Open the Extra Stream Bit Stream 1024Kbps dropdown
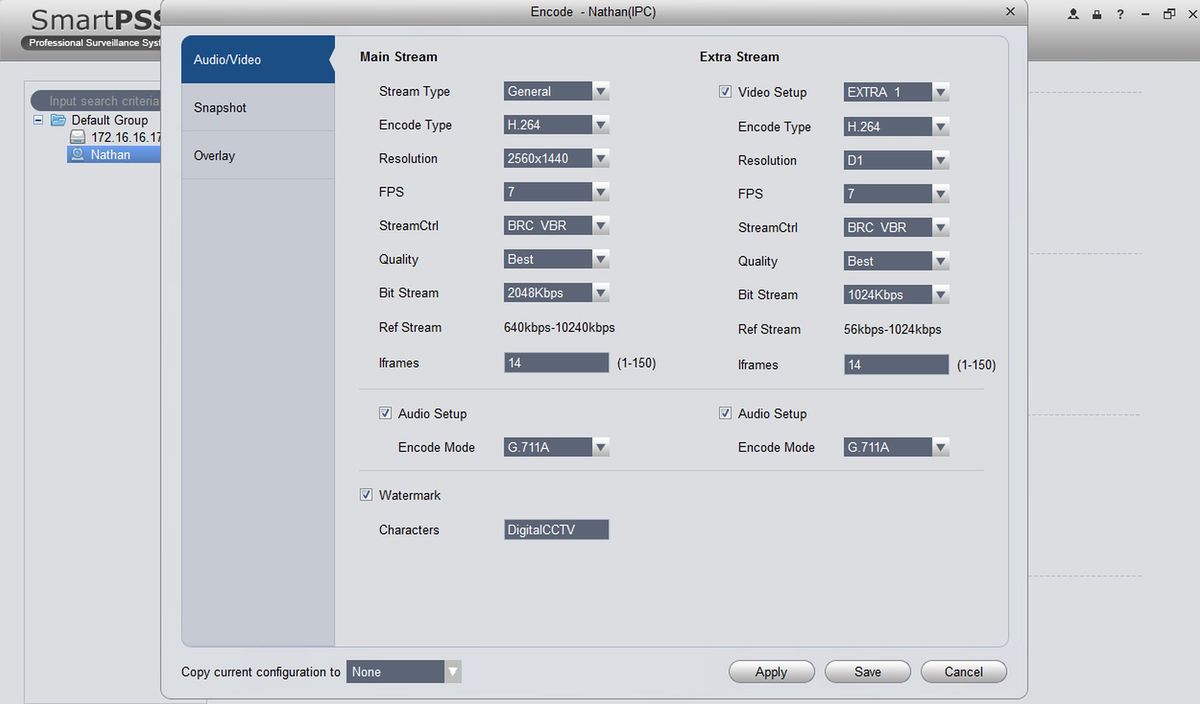This screenshot has height=704, width=1200. pos(897,295)
